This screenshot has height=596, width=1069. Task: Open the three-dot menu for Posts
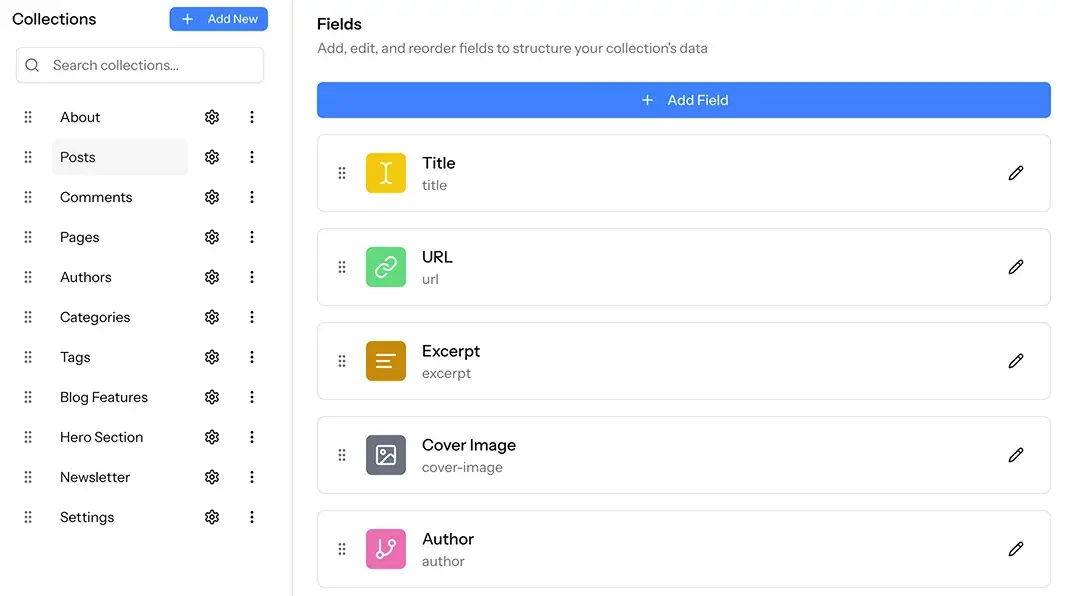(x=252, y=157)
